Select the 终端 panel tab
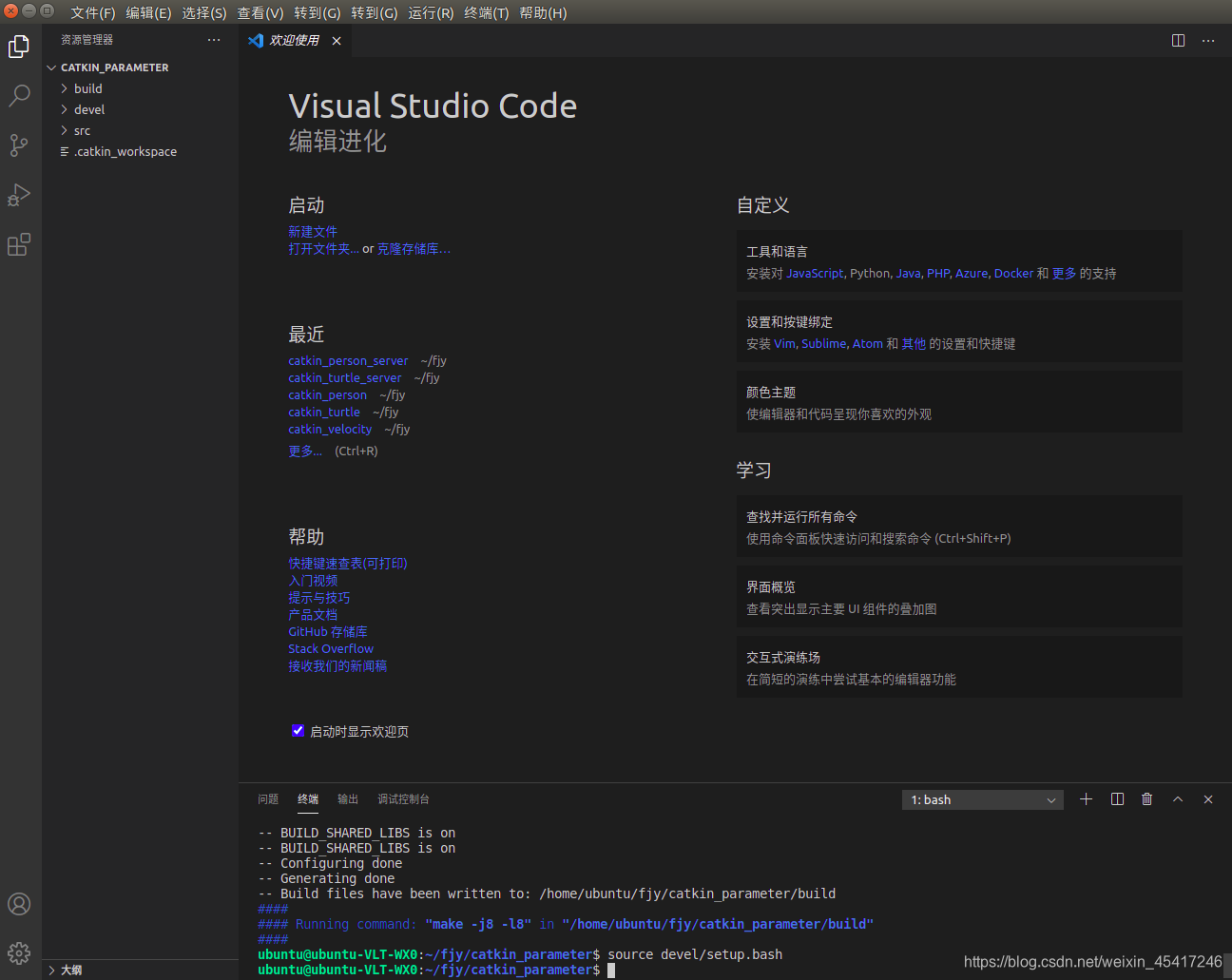Screen dimensions: 1232x980 (308, 799)
